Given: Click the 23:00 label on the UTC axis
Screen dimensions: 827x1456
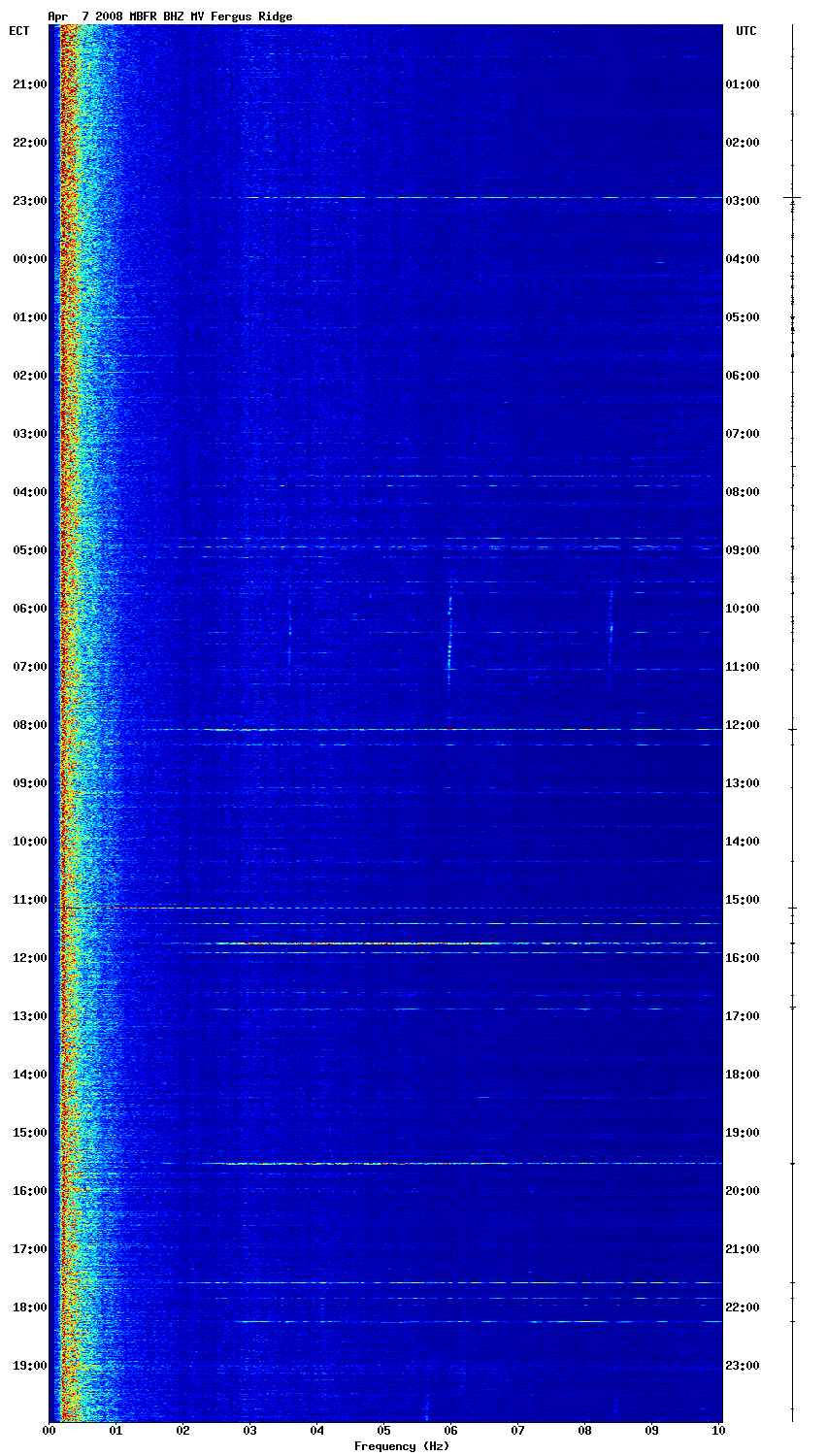Looking at the screenshot, I should 743,1366.
